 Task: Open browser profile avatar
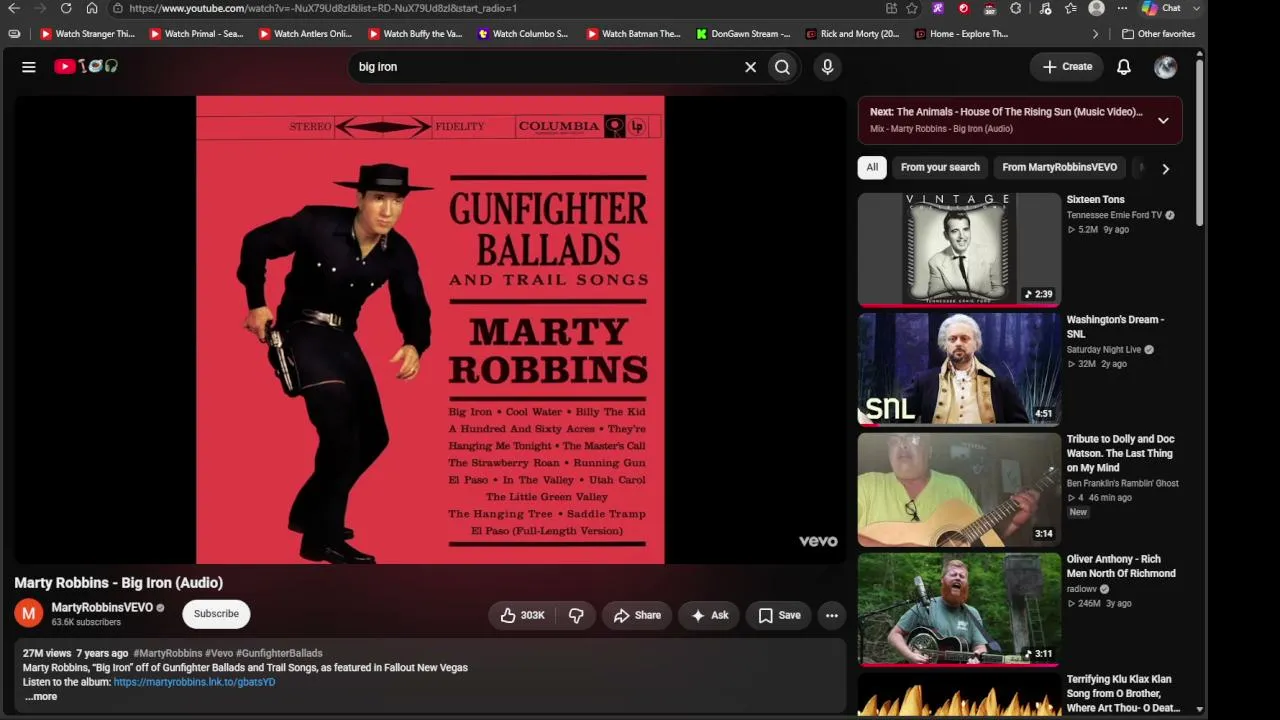pyautogui.click(x=1096, y=8)
